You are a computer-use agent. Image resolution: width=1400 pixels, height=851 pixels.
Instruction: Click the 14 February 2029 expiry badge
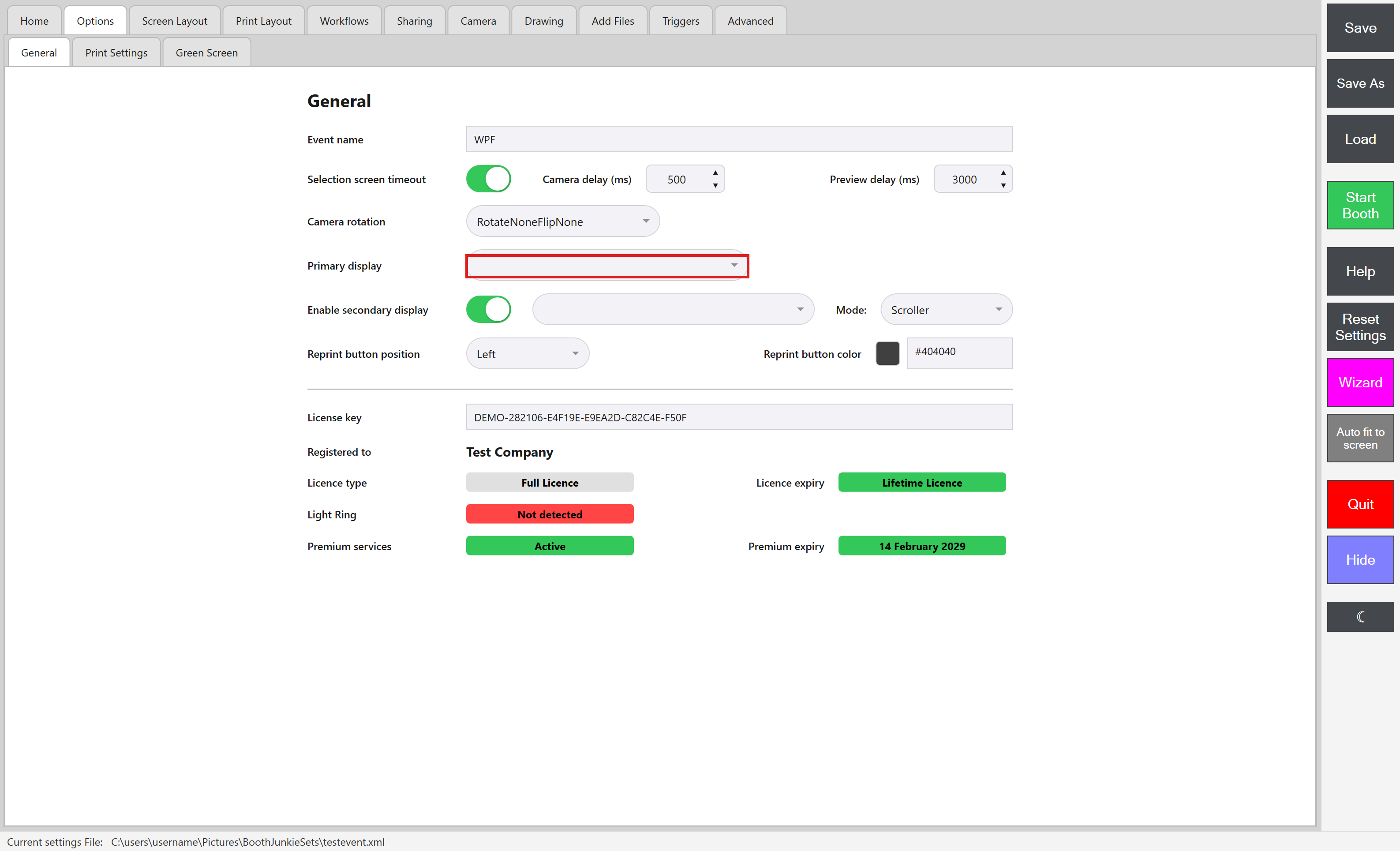[x=921, y=546]
